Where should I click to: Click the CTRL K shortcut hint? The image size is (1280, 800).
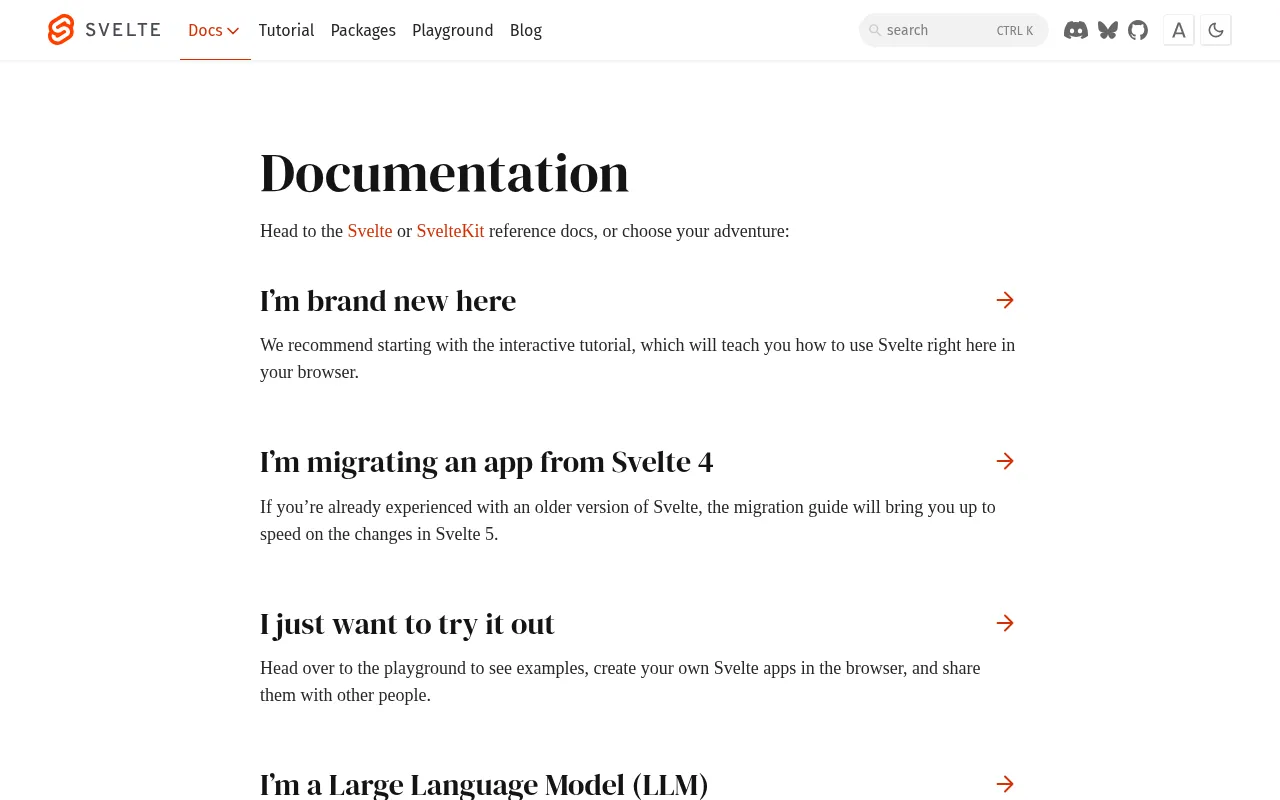pyautogui.click(x=1015, y=31)
